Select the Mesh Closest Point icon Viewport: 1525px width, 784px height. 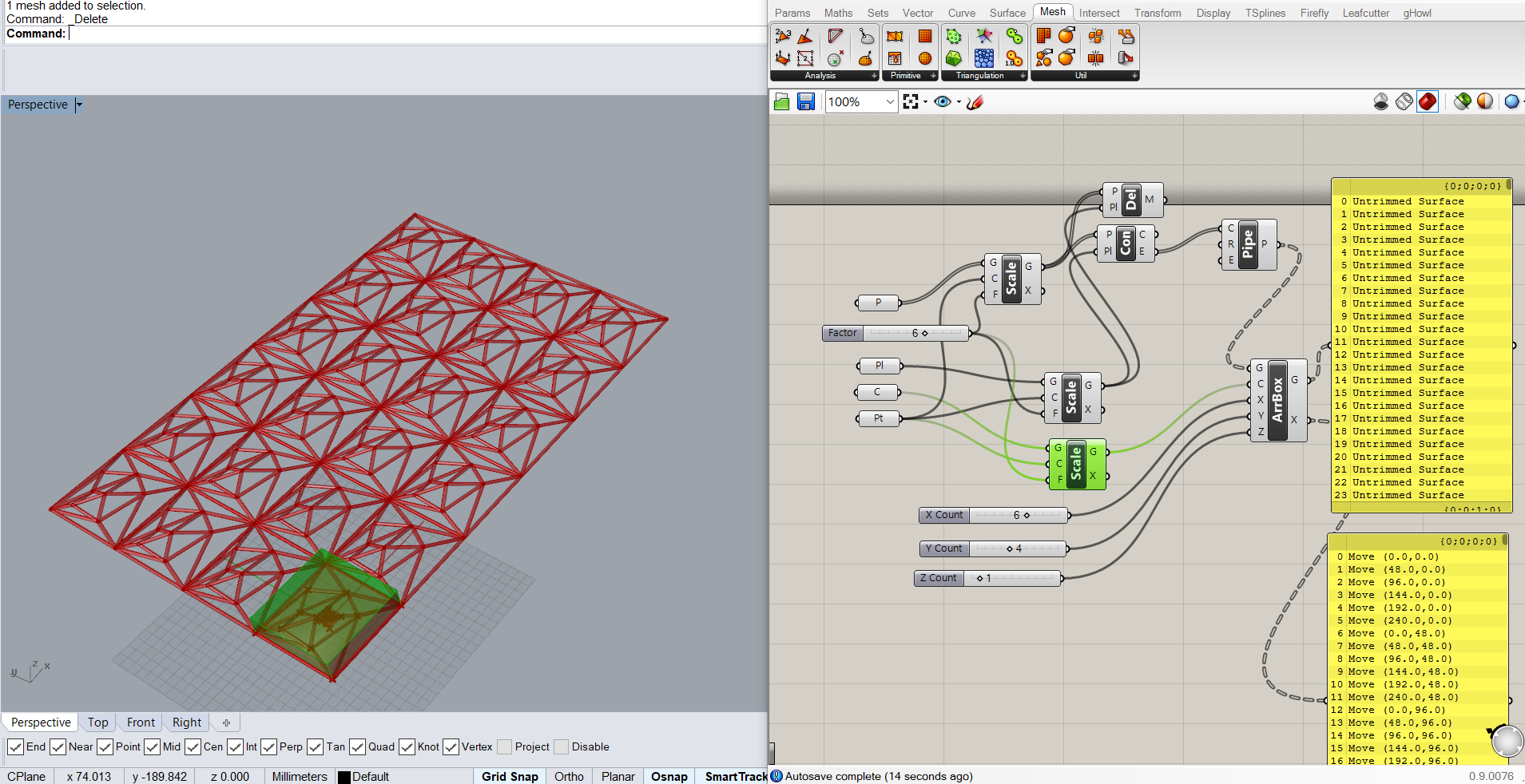coord(866,36)
